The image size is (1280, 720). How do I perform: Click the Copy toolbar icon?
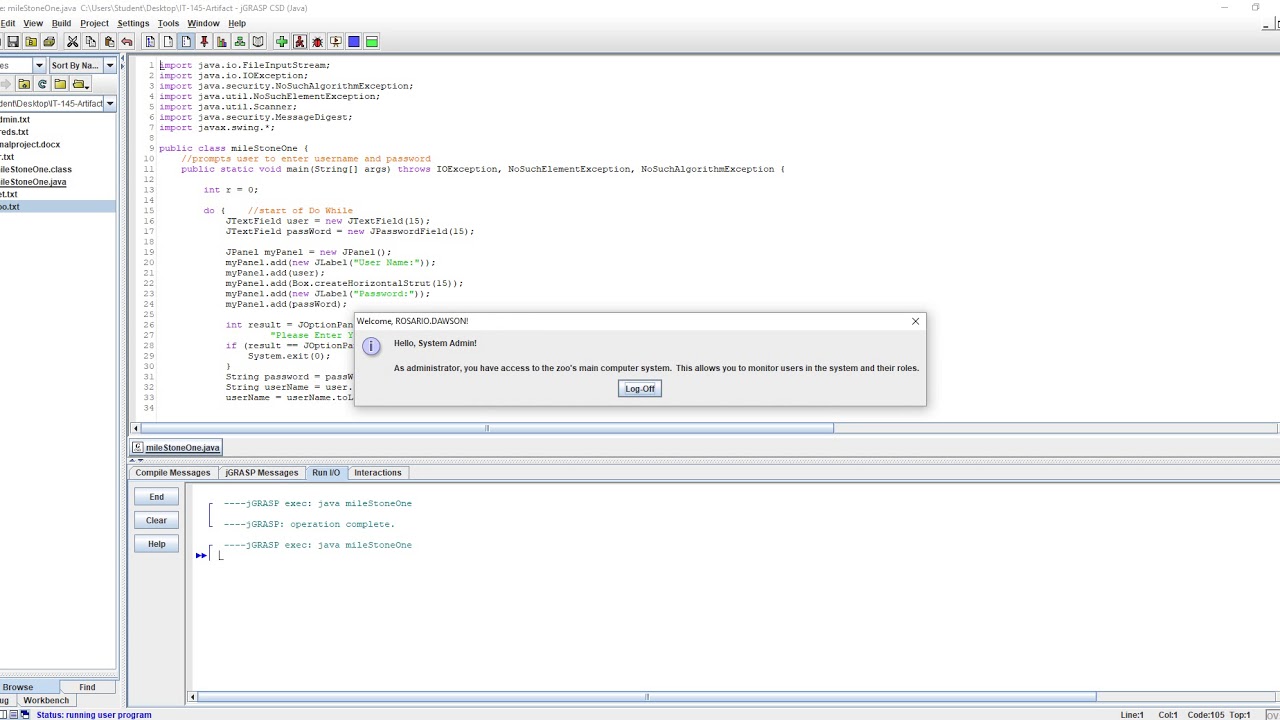90,42
